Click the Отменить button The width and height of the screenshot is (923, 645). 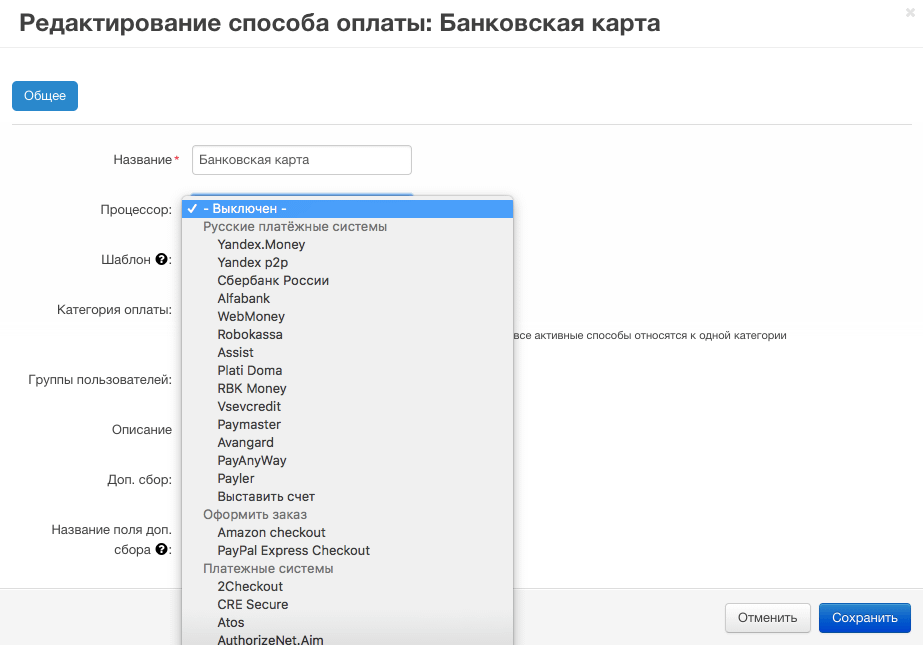click(767, 618)
